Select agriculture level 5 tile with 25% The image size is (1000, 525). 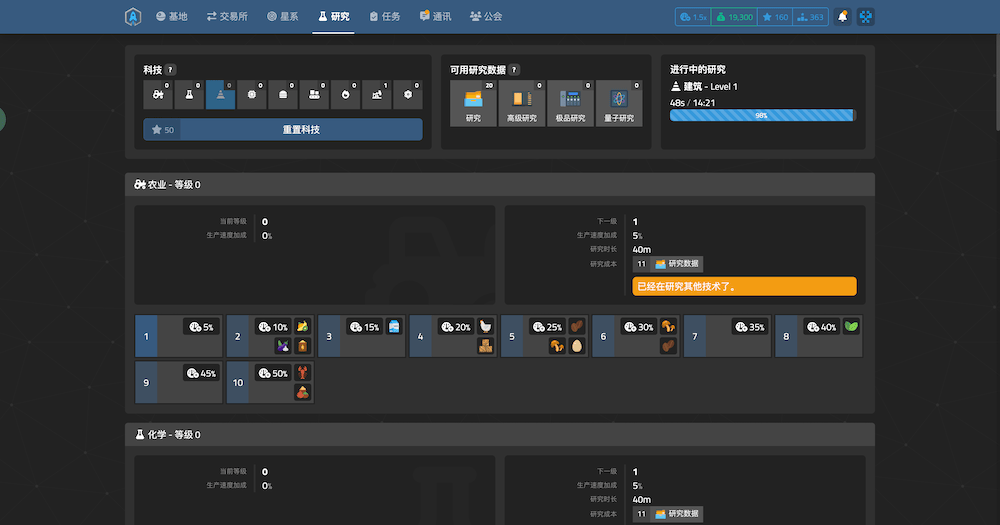click(x=544, y=336)
